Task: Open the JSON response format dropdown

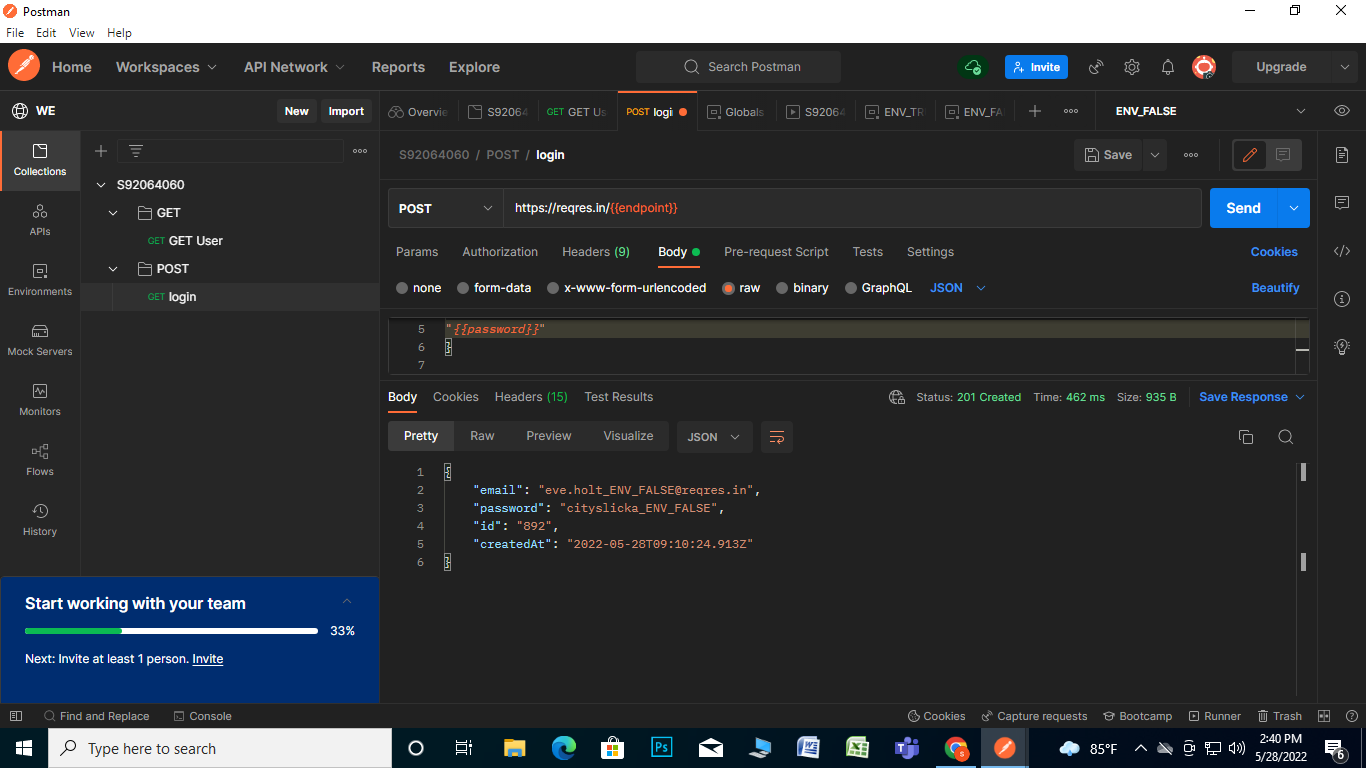Action: pyautogui.click(x=714, y=436)
